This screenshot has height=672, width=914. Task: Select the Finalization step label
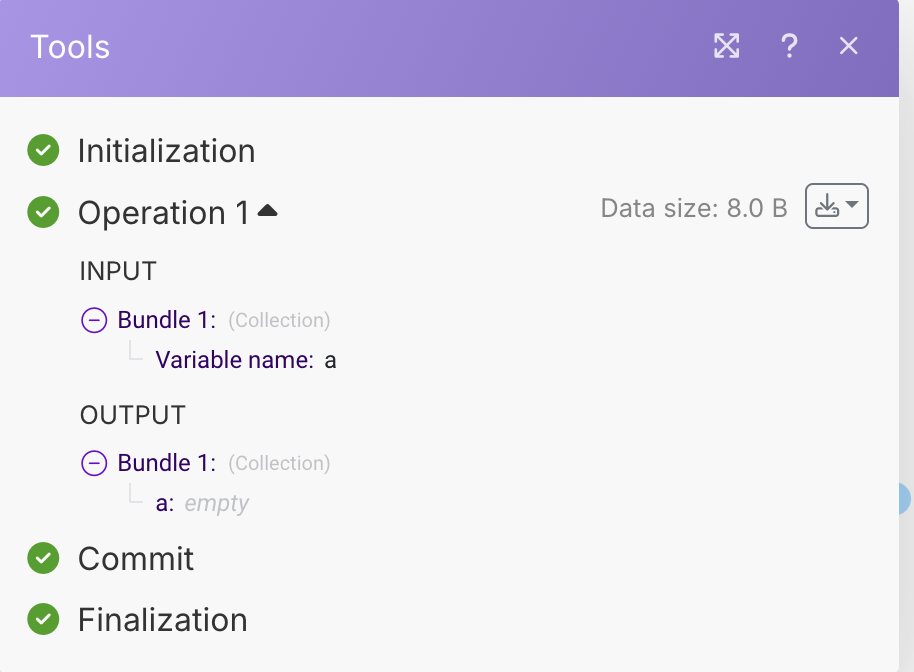pos(162,620)
